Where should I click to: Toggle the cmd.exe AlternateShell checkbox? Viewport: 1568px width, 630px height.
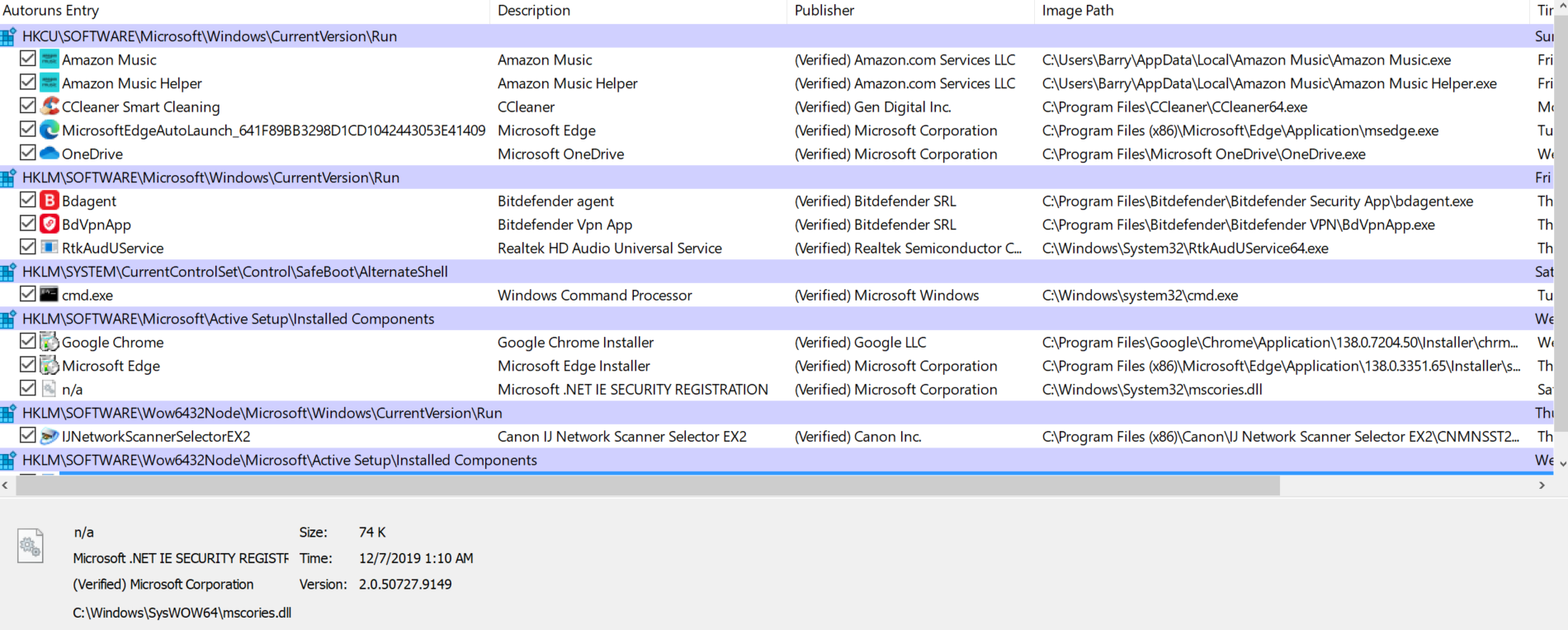tap(28, 294)
